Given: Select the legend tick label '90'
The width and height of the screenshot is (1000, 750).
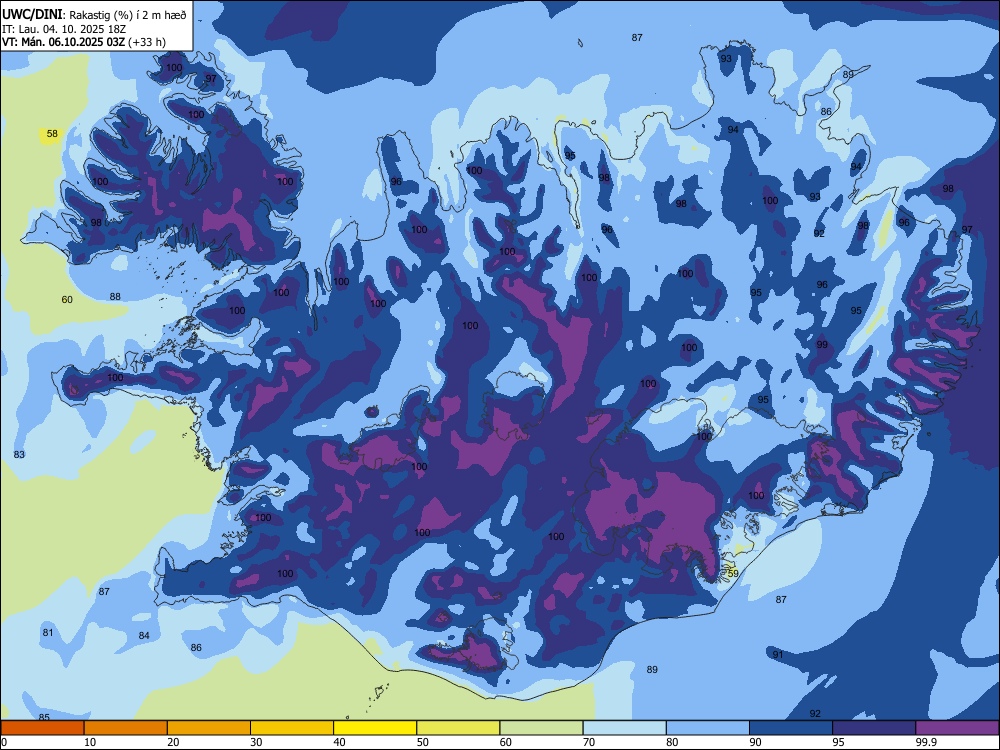Looking at the screenshot, I should point(756,742).
